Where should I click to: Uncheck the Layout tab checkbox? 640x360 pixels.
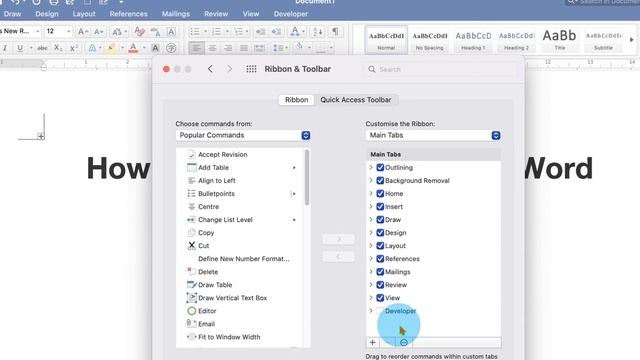[380, 246]
